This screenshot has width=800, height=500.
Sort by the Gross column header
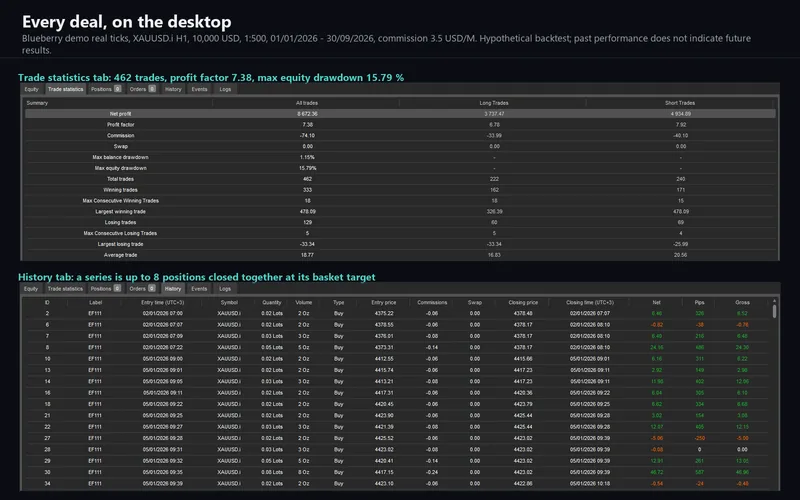coord(742,303)
